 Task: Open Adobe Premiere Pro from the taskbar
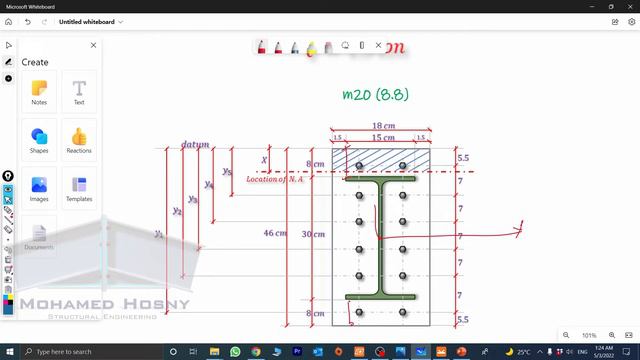pos(297,351)
